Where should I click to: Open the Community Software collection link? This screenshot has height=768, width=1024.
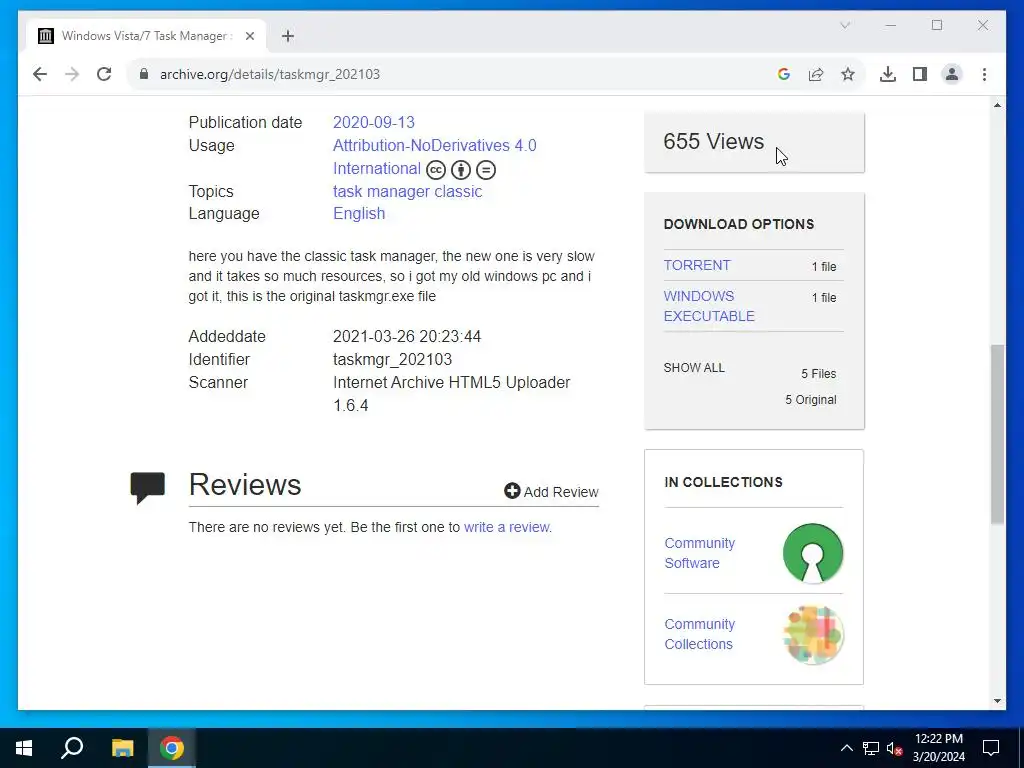click(x=699, y=553)
